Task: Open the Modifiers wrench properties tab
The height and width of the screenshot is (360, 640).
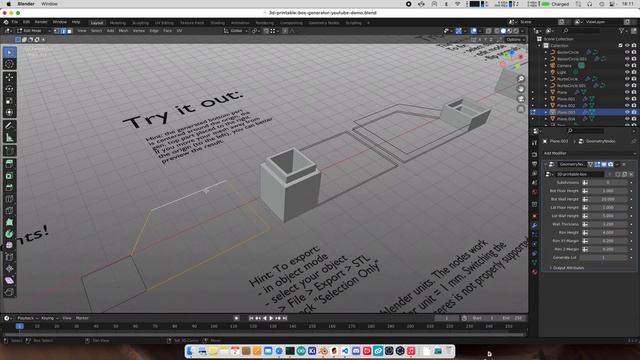Action: tap(534, 225)
